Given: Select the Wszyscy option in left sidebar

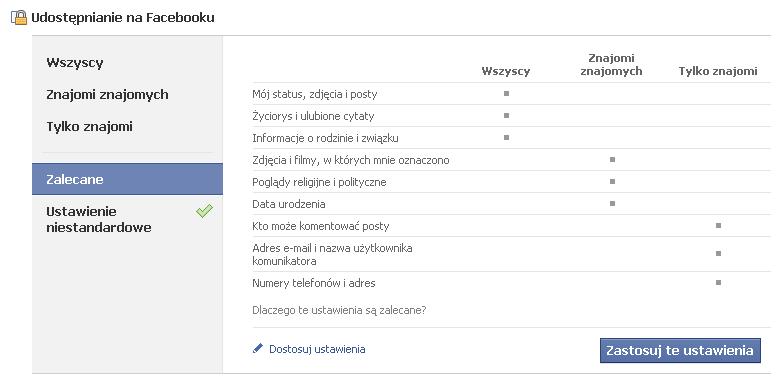Looking at the screenshot, I should (75, 63).
